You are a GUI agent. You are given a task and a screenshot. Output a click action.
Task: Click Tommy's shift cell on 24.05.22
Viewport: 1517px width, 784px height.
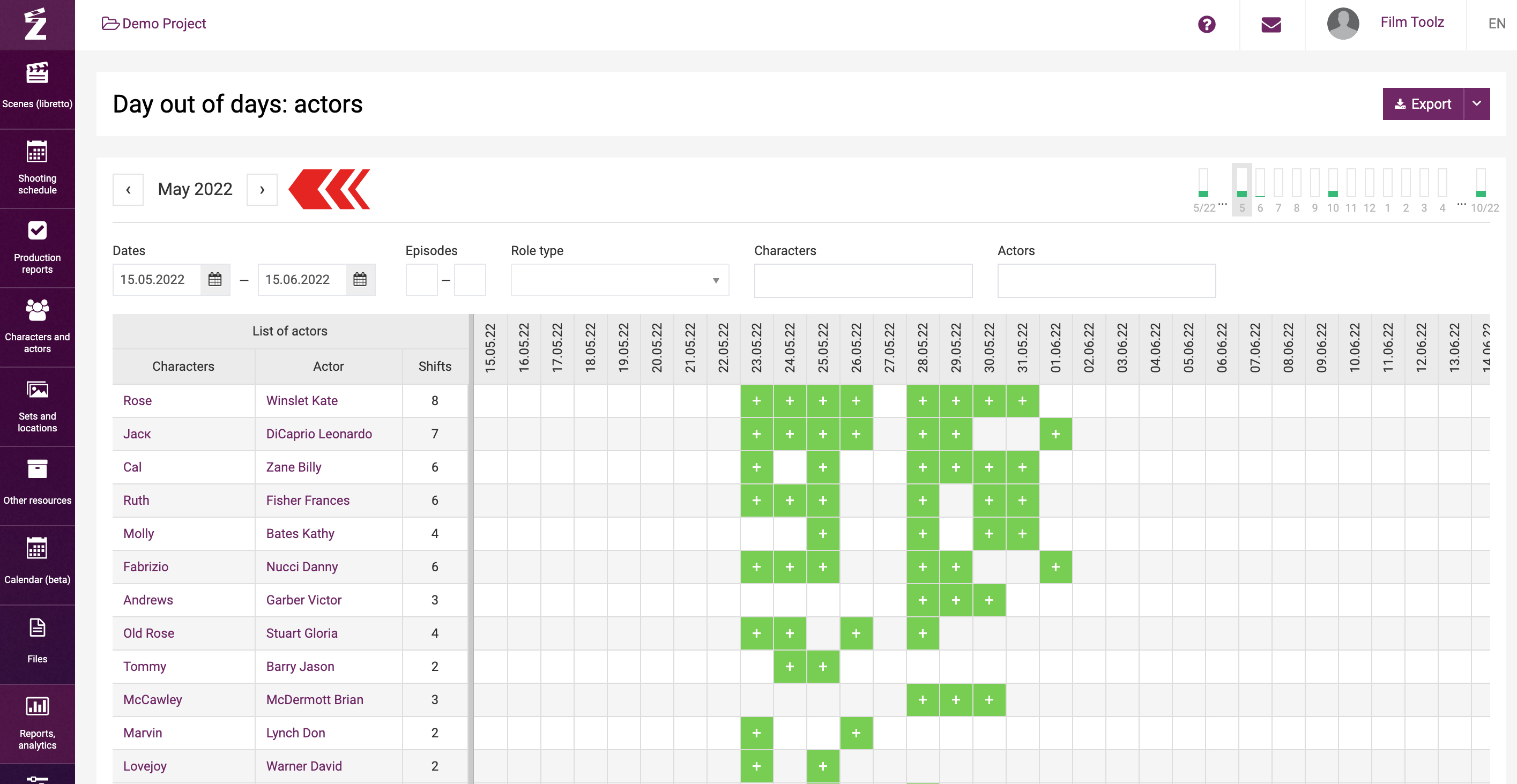pyautogui.click(x=790, y=667)
